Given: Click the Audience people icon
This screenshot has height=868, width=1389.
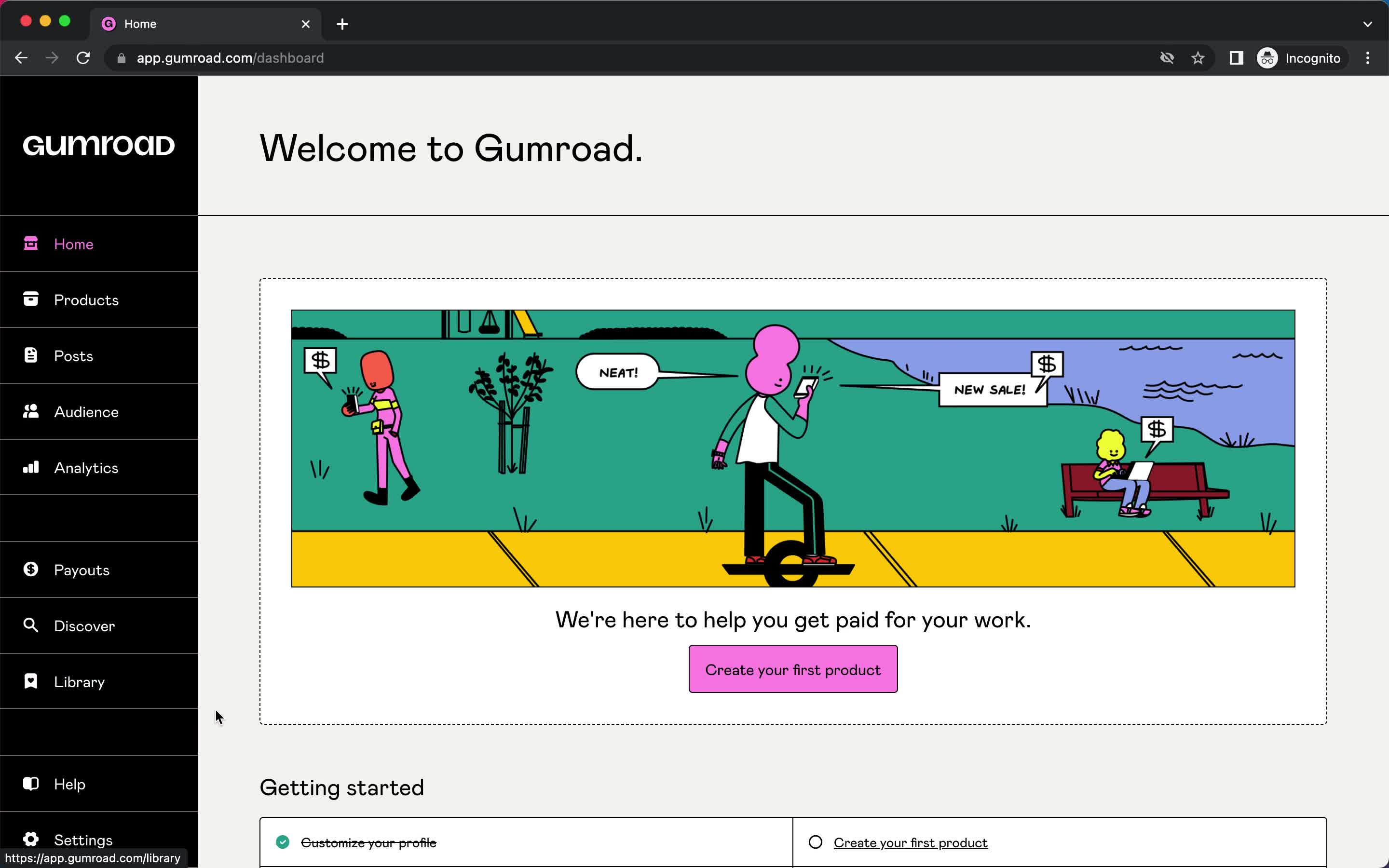Looking at the screenshot, I should point(30,411).
